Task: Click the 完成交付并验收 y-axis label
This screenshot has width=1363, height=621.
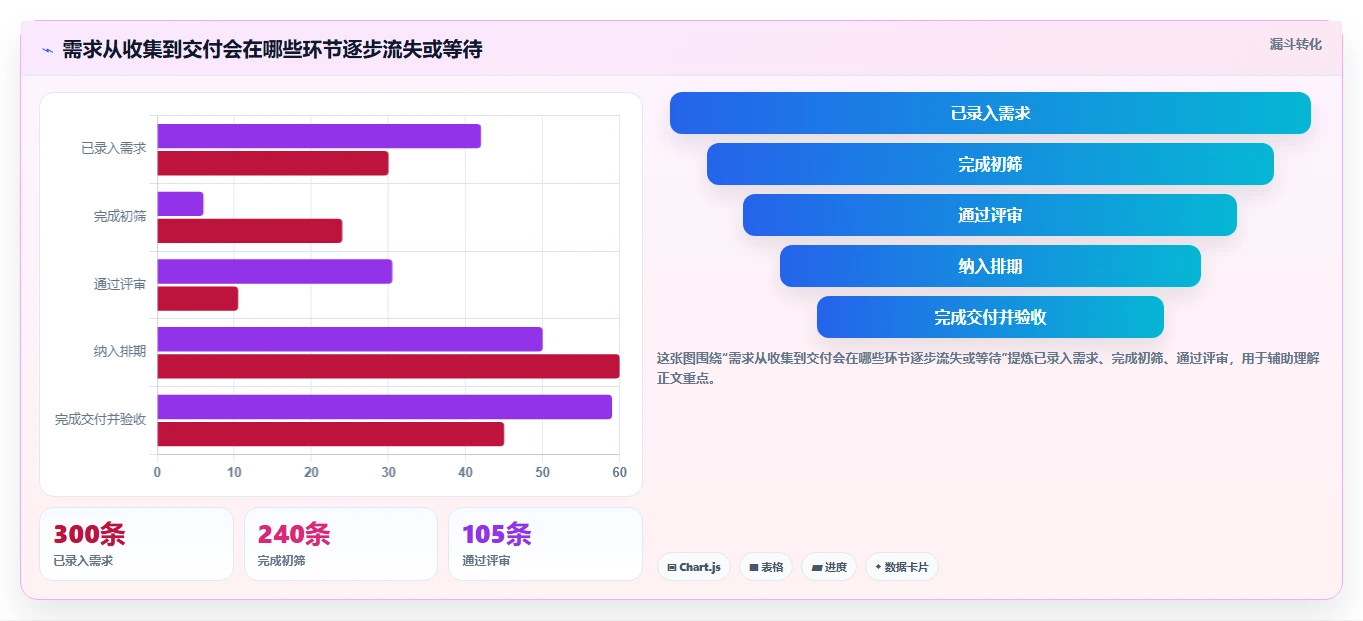Action: (x=100, y=419)
